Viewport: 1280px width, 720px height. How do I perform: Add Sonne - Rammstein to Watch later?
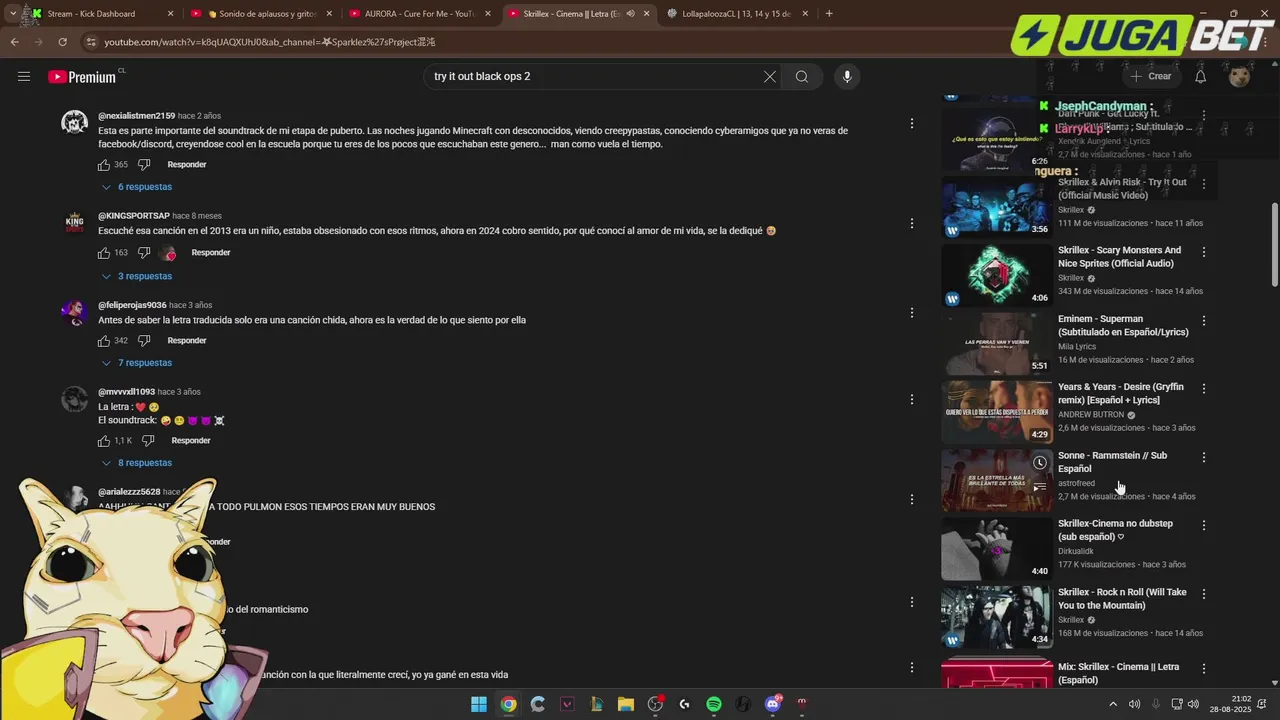click(x=1040, y=463)
